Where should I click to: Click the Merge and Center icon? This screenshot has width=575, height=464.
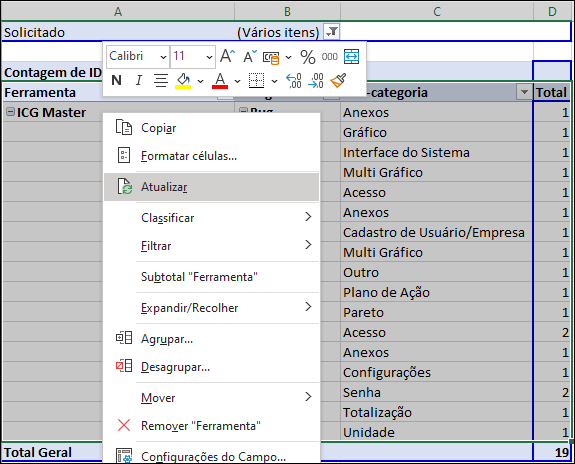pyautogui.click(x=351, y=56)
